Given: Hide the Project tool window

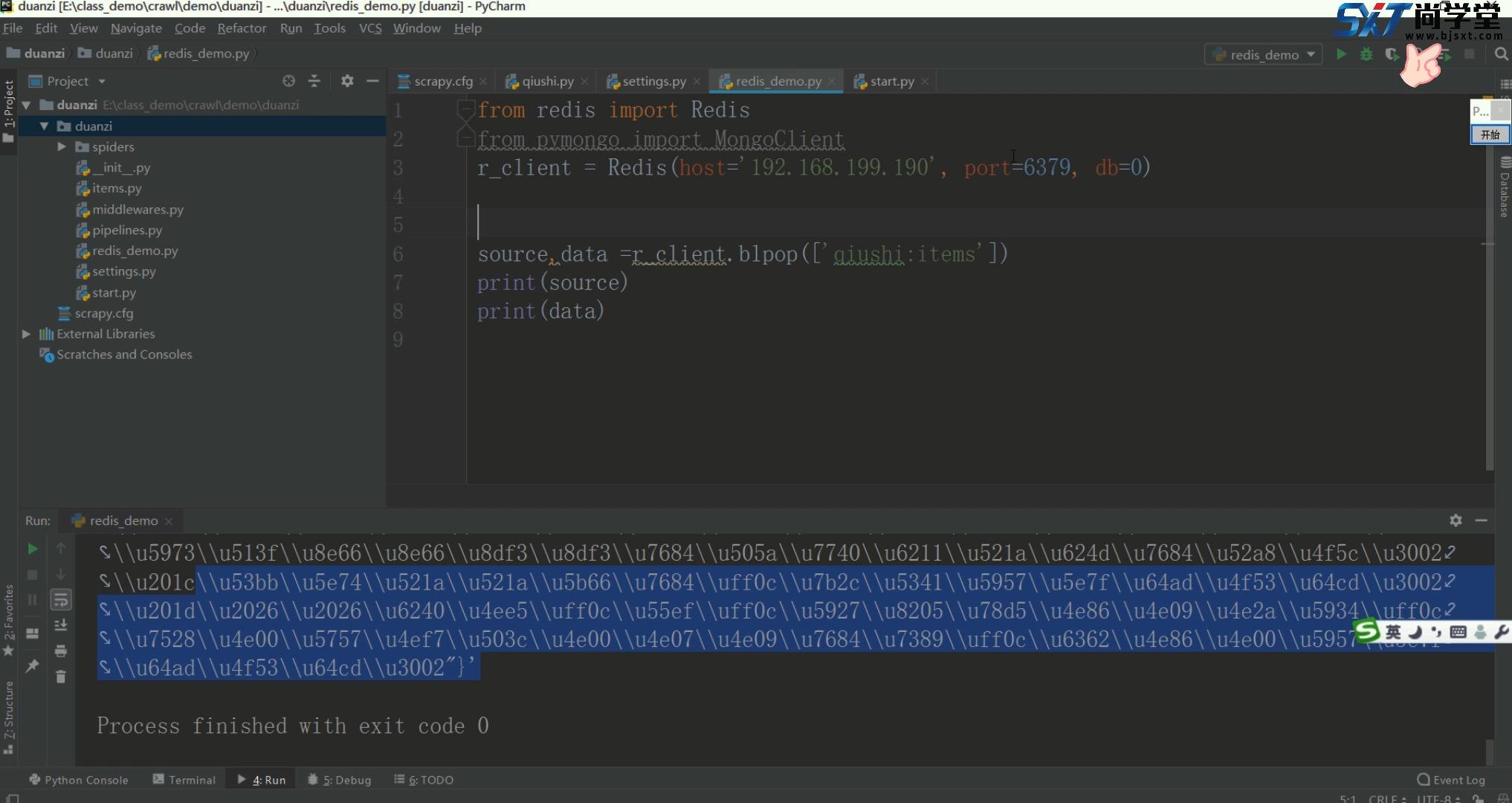Looking at the screenshot, I should (x=372, y=81).
